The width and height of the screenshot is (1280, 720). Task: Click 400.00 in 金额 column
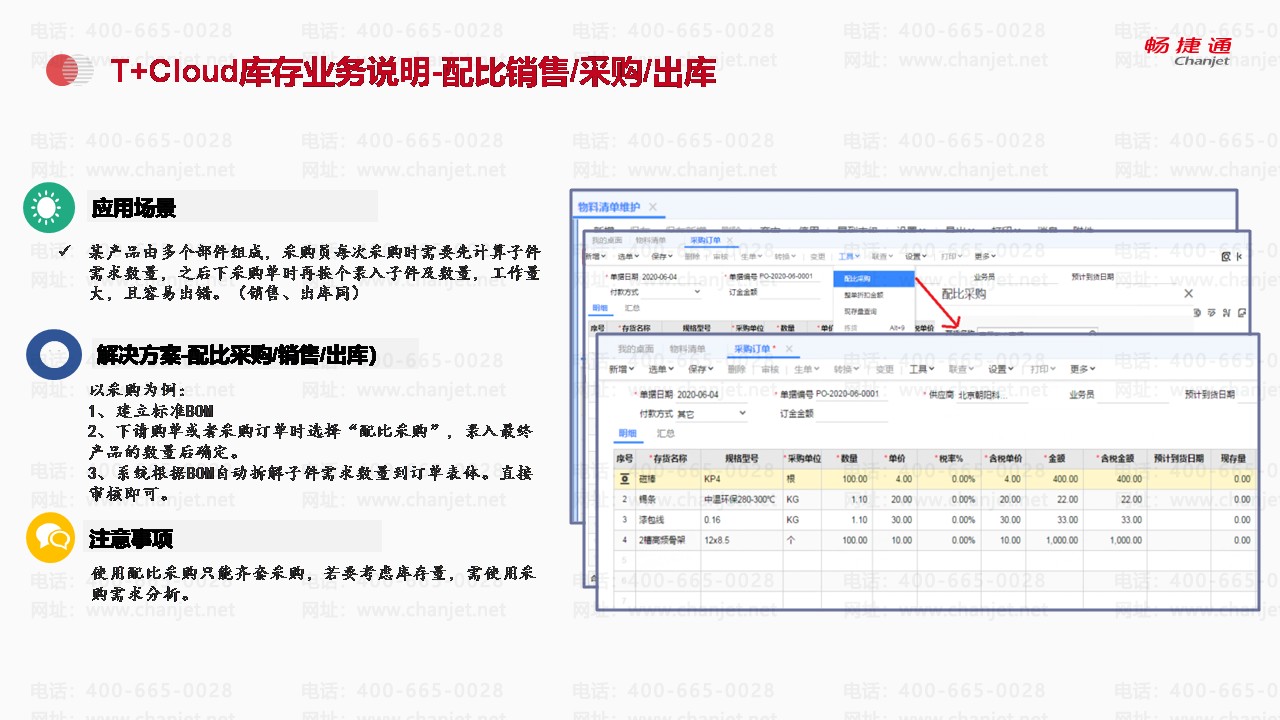1054,479
